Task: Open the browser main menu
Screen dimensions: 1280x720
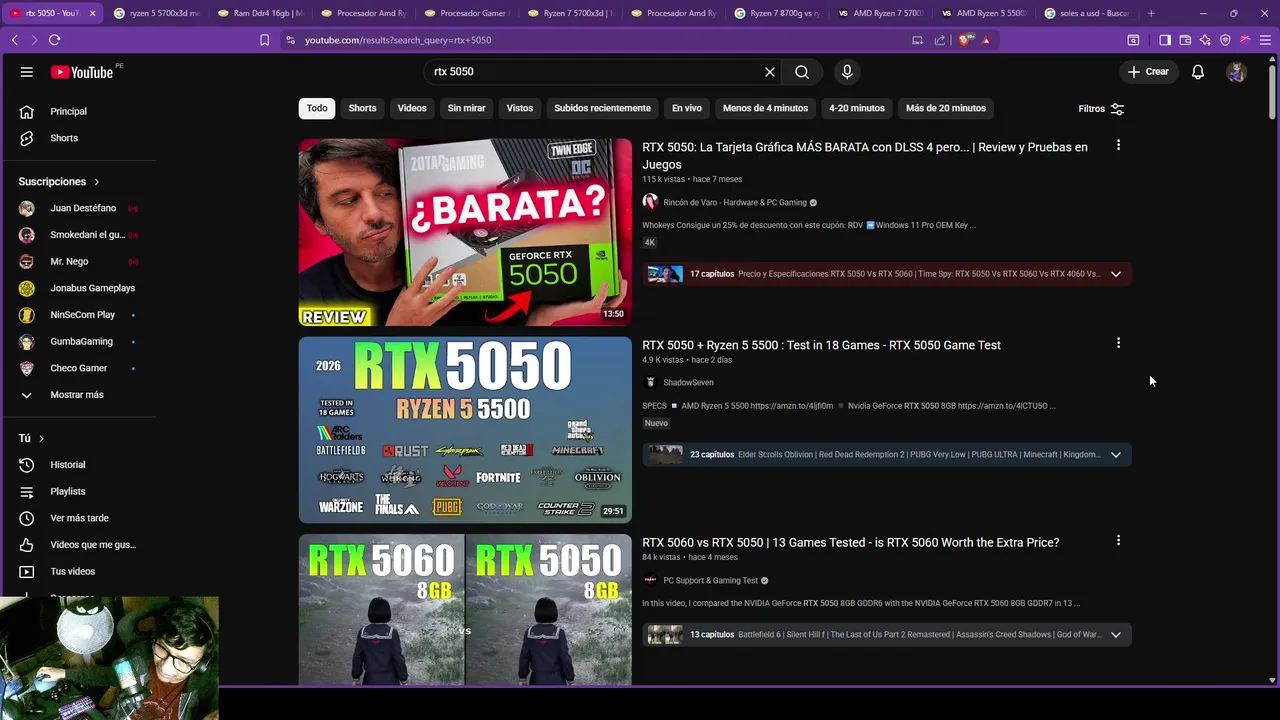Action: pyautogui.click(x=1265, y=40)
